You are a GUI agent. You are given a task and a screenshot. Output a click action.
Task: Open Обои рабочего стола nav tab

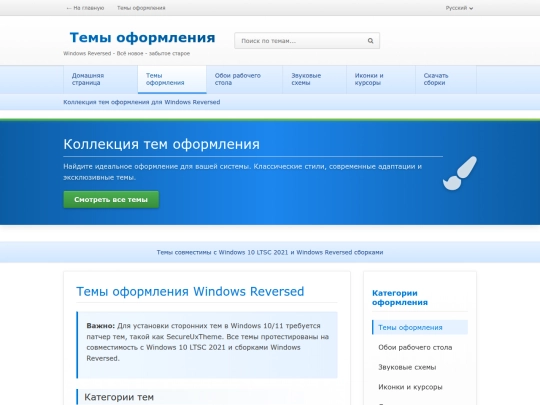[245, 79]
